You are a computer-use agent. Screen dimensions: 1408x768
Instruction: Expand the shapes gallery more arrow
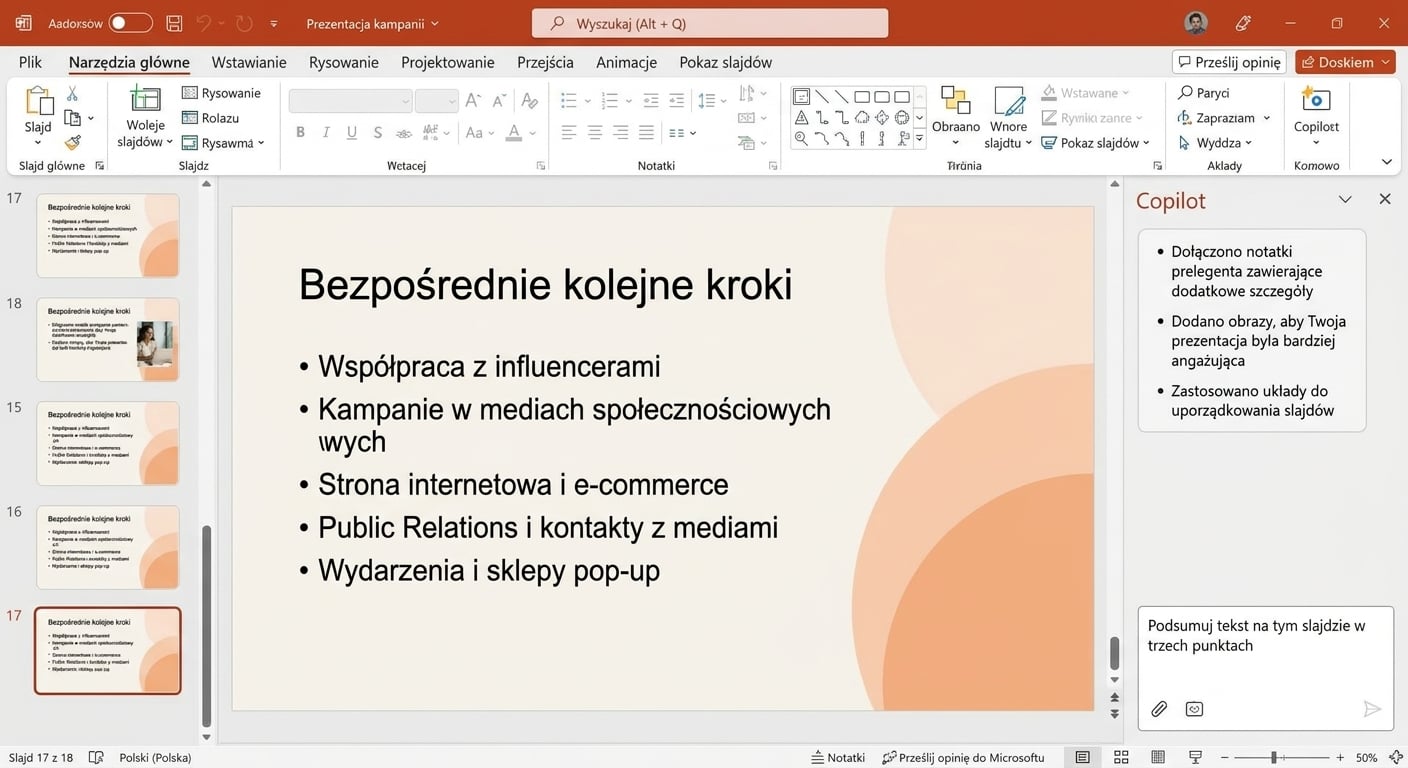(x=919, y=139)
